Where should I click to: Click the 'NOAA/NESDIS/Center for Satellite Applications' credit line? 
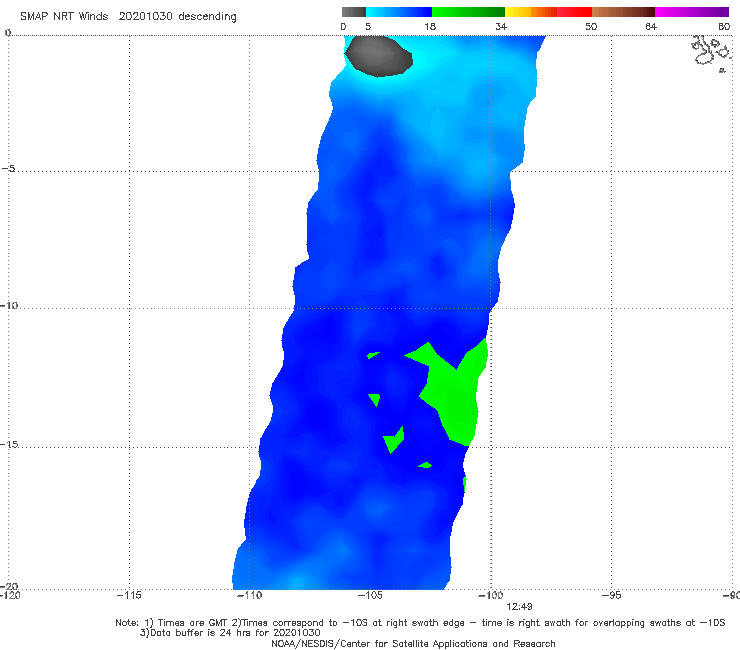coord(413,644)
